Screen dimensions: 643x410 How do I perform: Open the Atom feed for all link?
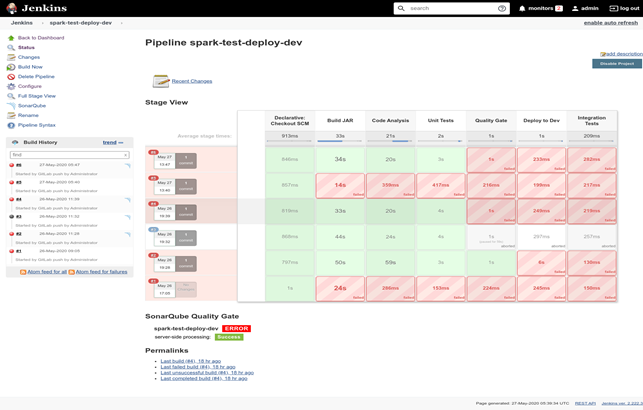(x=47, y=272)
